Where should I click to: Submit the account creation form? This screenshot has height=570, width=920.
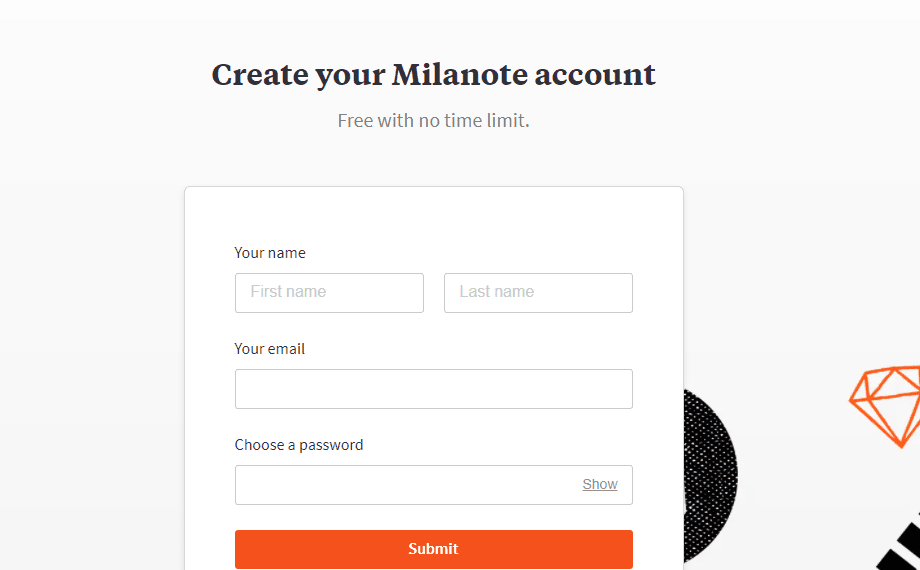click(434, 549)
